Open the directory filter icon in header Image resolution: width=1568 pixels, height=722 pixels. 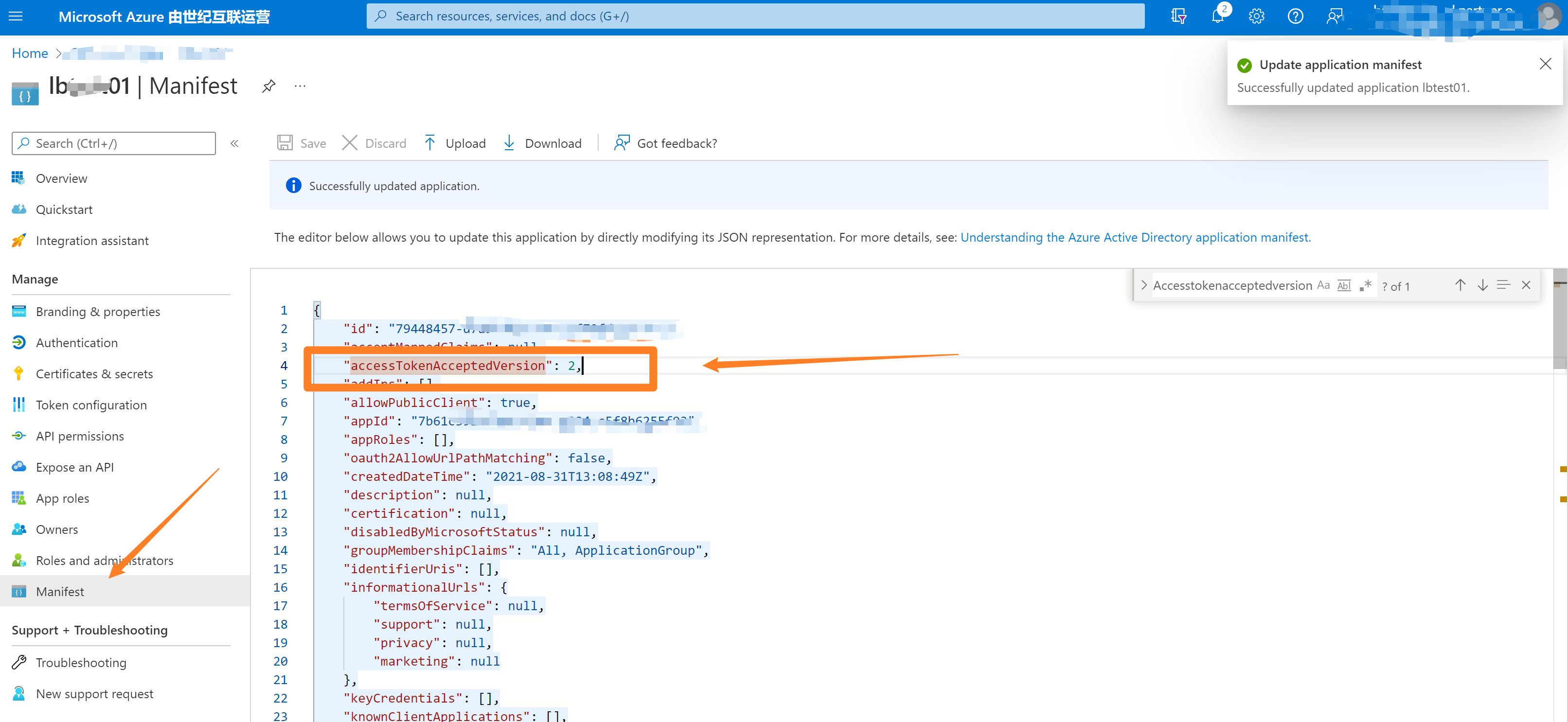point(1178,17)
